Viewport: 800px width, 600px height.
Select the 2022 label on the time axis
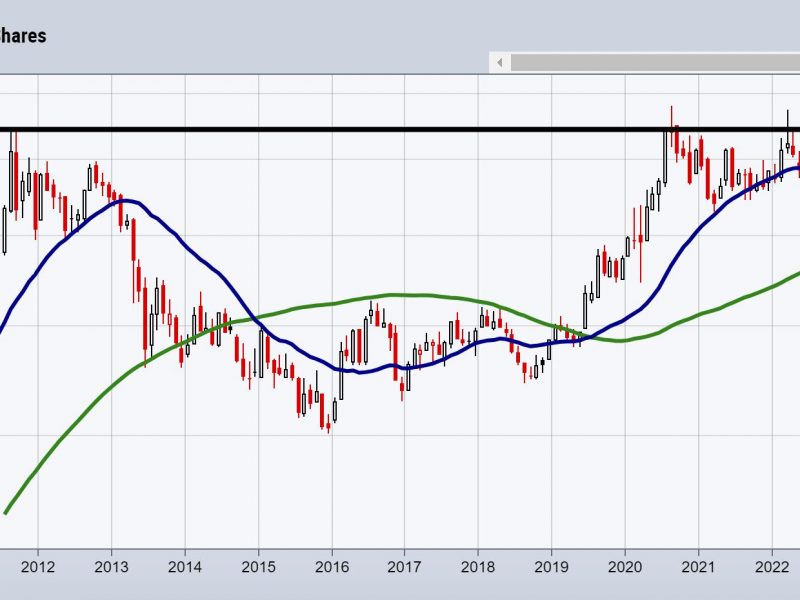772,567
